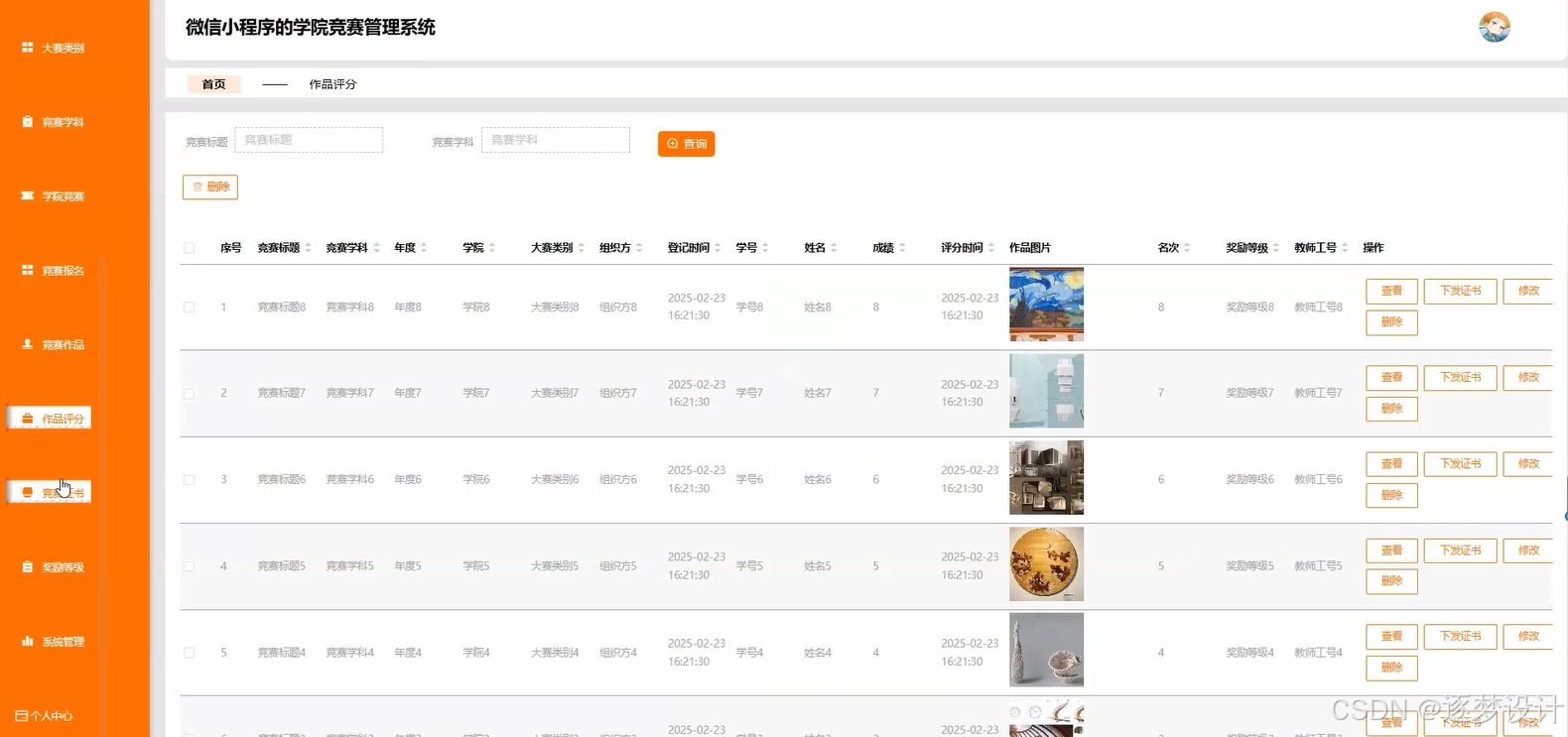The width and height of the screenshot is (1568, 737).
Task: Open the starry night painting thumbnail
Action: [x=1046, y=305]
